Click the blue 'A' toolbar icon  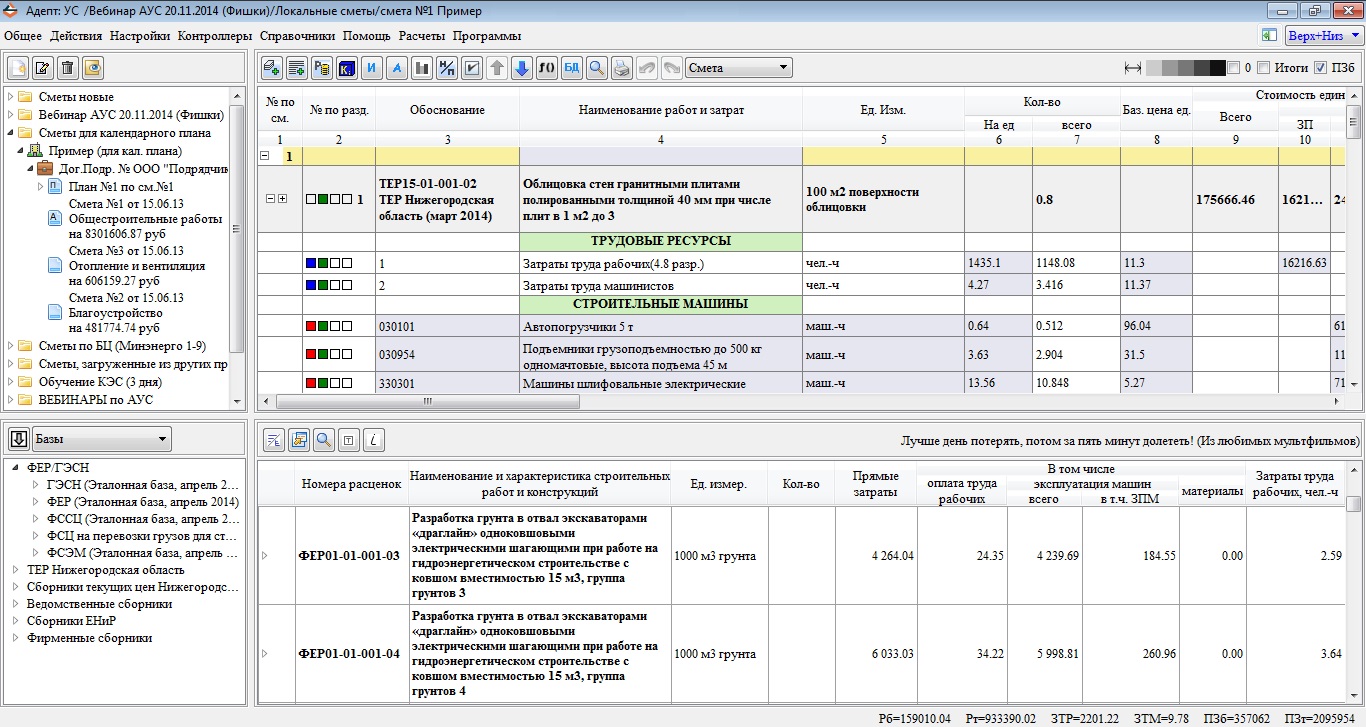point(397,68)
